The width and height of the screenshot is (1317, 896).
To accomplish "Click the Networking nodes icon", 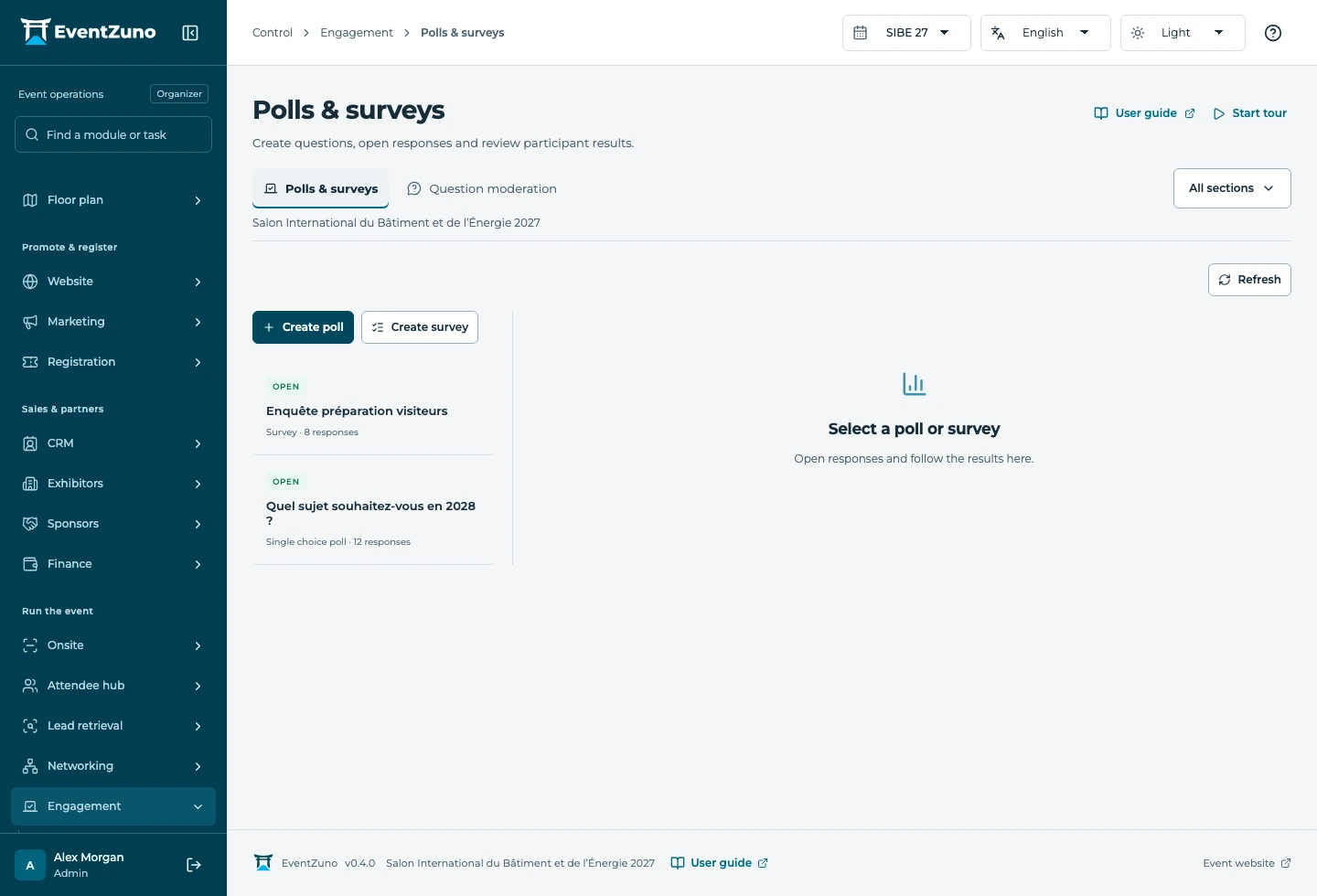I will 30,766.
